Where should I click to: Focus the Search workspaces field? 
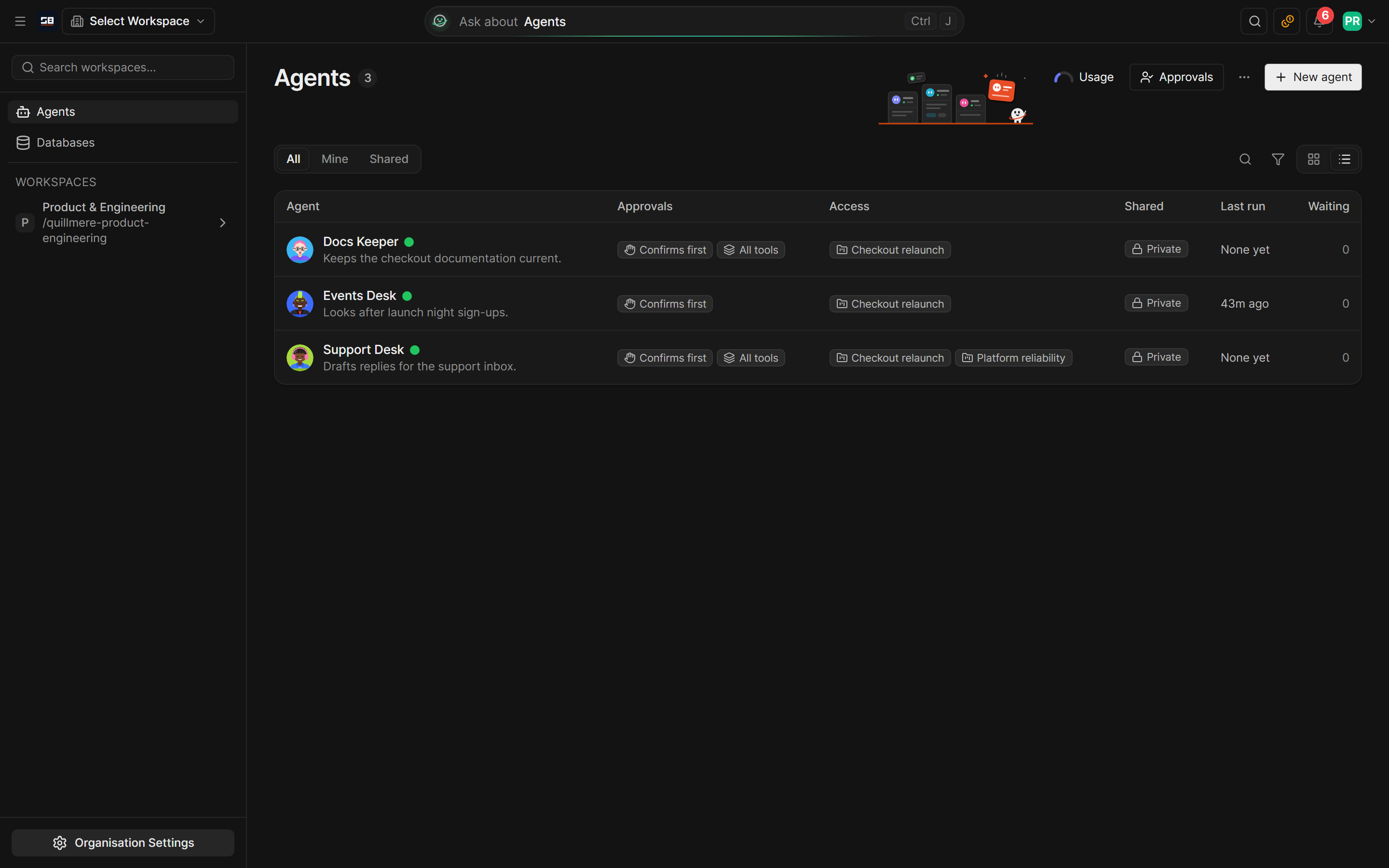pos(123,68)
